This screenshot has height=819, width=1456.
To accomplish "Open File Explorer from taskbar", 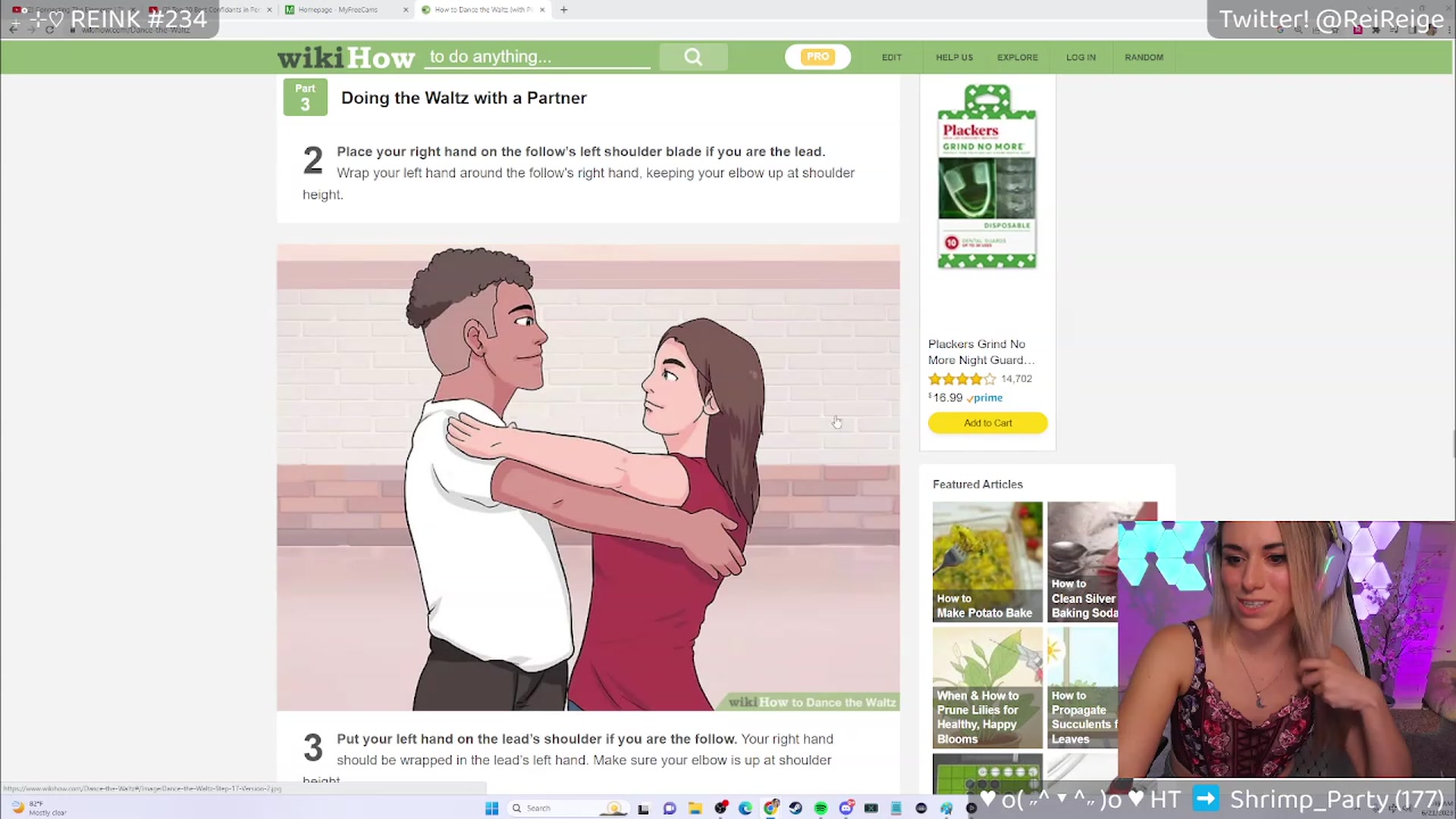I will tap(695, 808).
